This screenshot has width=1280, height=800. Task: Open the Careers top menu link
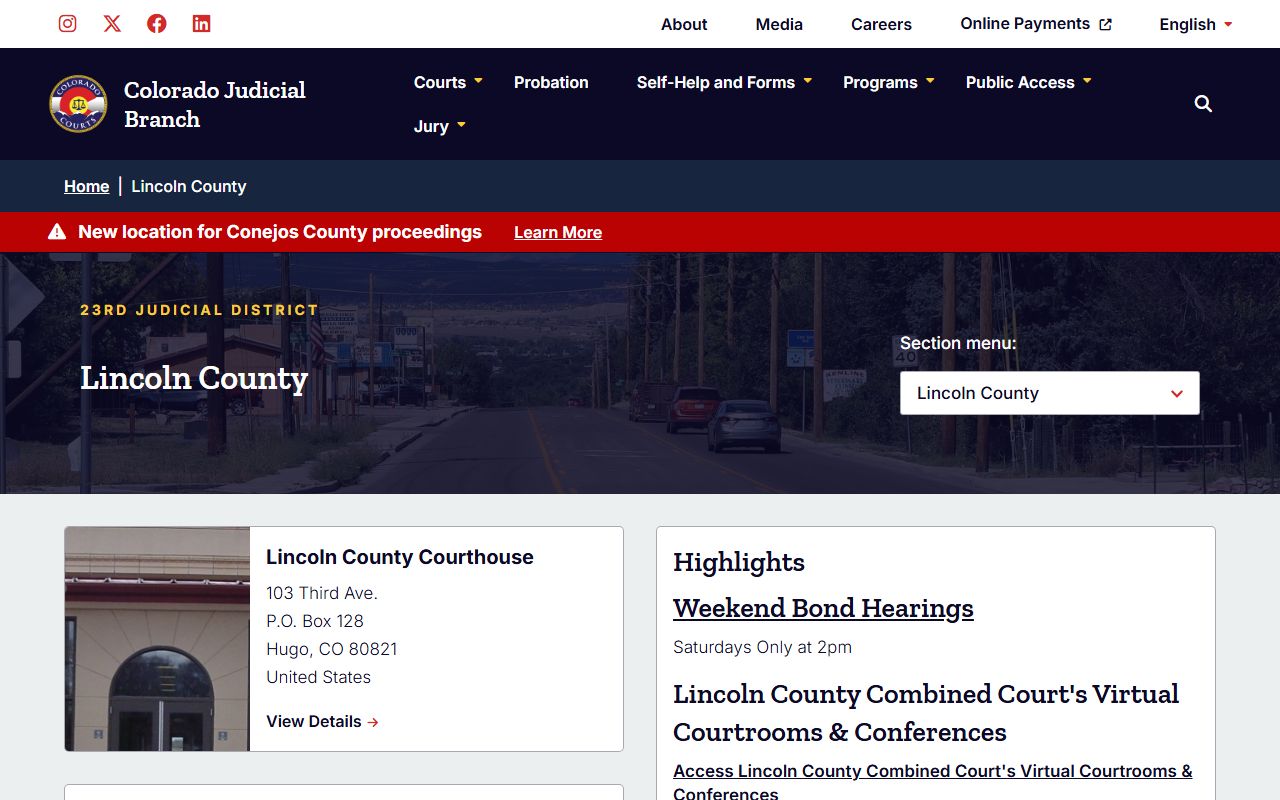tap(881, 24)
